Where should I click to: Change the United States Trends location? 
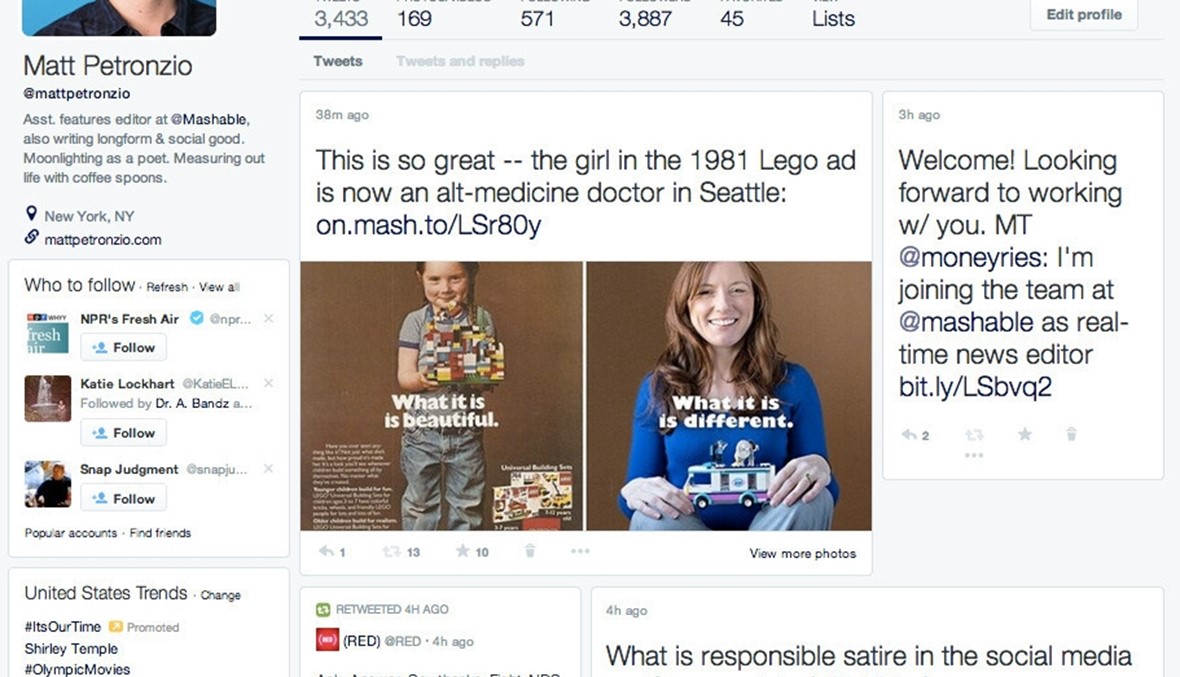tap(220, 596)
